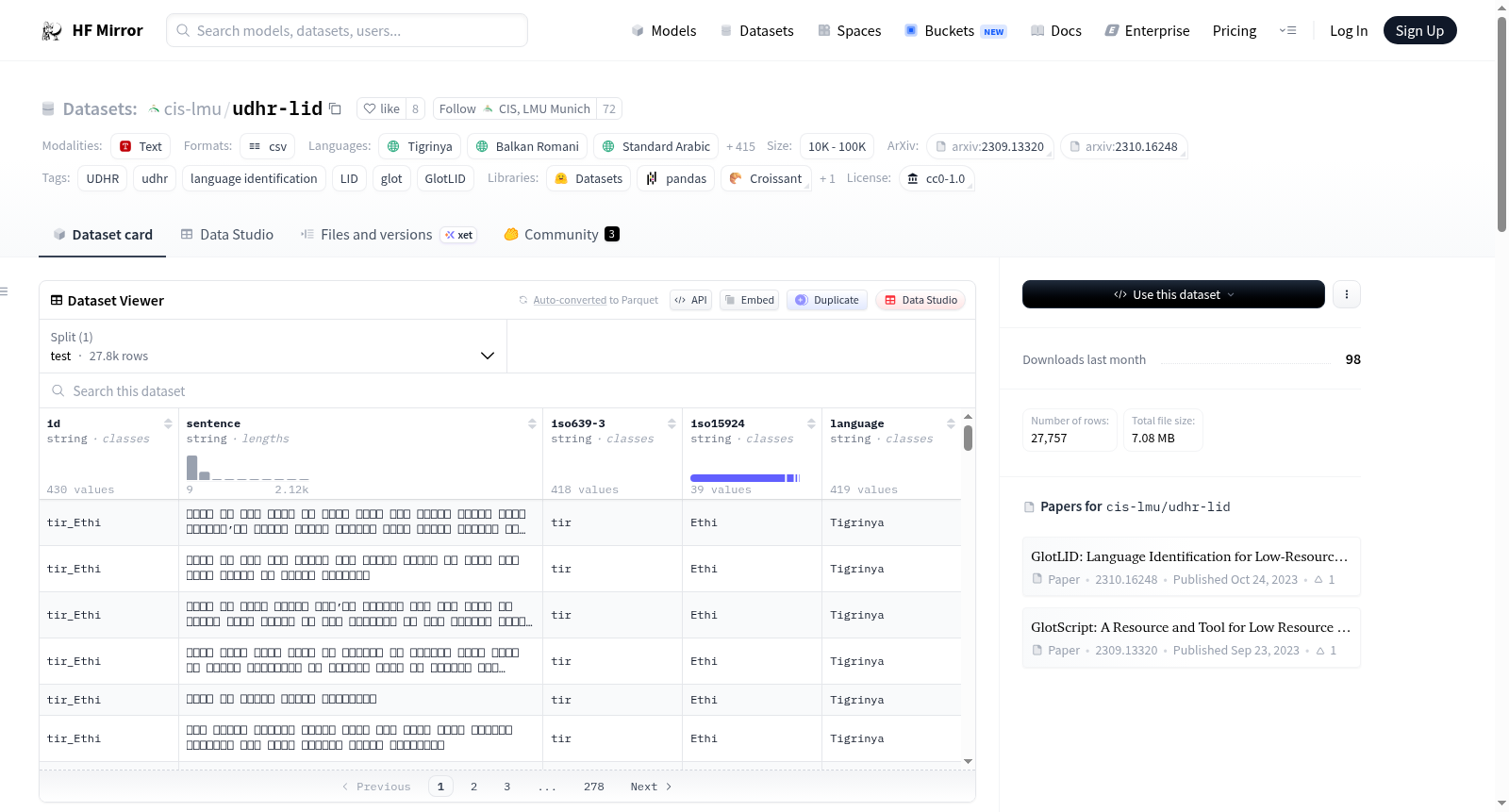This screenshot has height=812, width=1509.
Task: Sort the iso639-3 column
Action: (672, 423)
